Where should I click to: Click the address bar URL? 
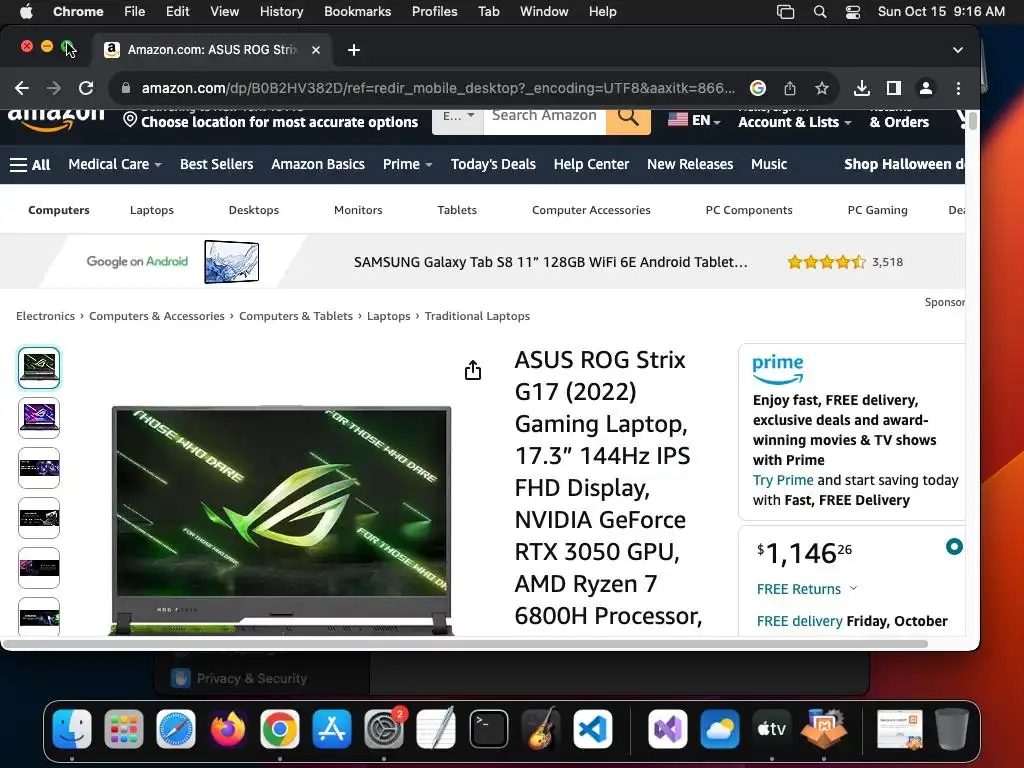coord(438,88)
